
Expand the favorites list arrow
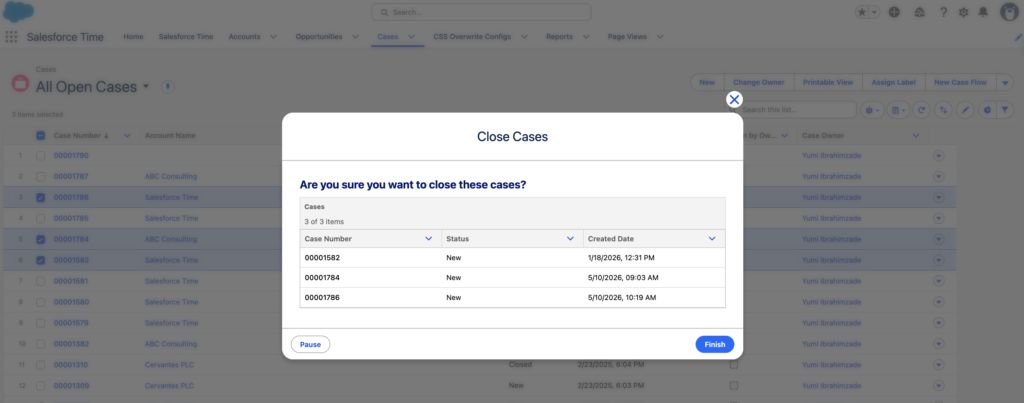tap(874, 12)
